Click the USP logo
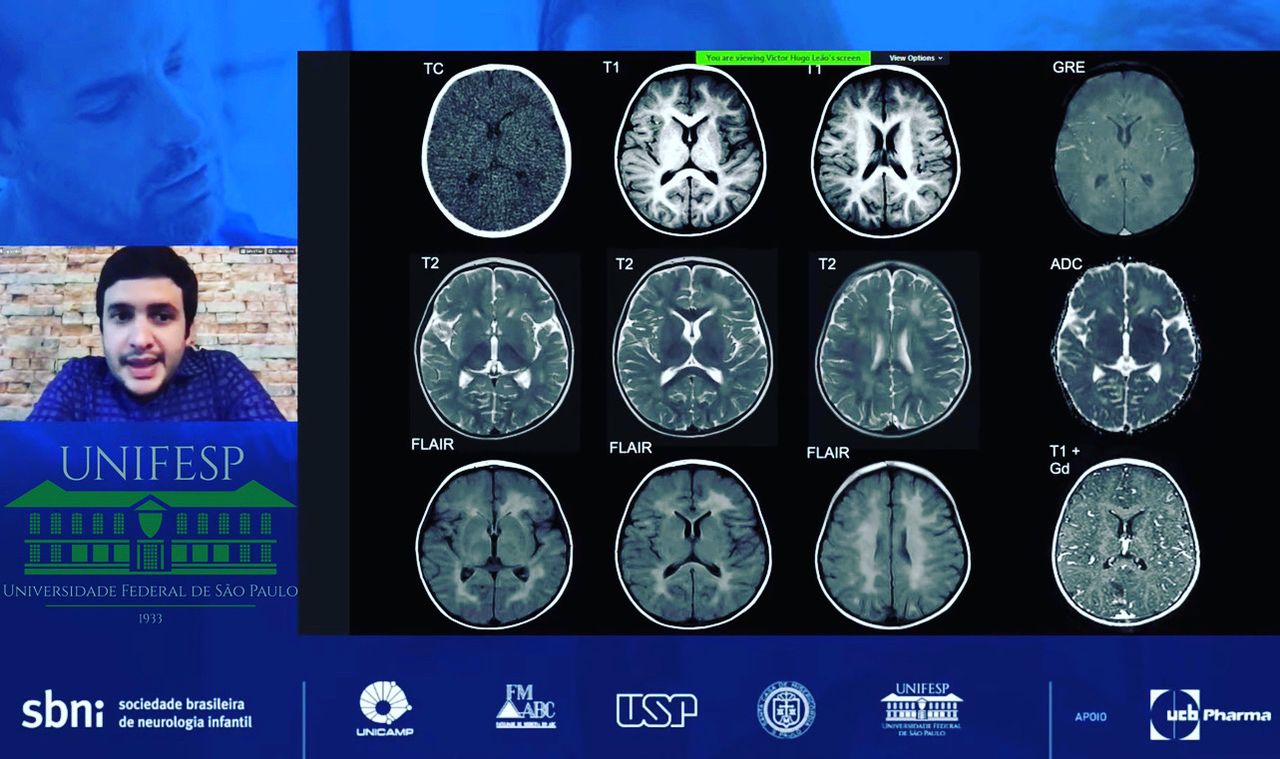Image resolution: width=1280 pixels, height=759 pixels. coord(656,710)
